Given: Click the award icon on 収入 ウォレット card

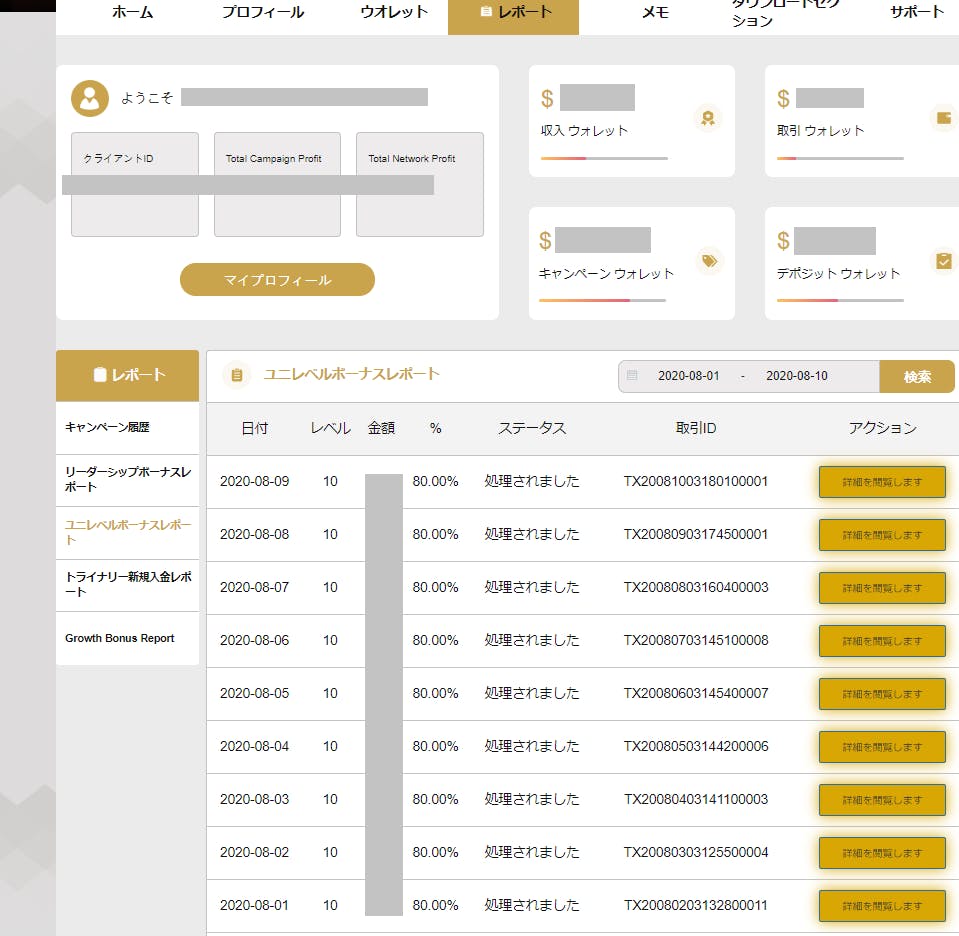Looking at the screenshot, I should point(708,118).
